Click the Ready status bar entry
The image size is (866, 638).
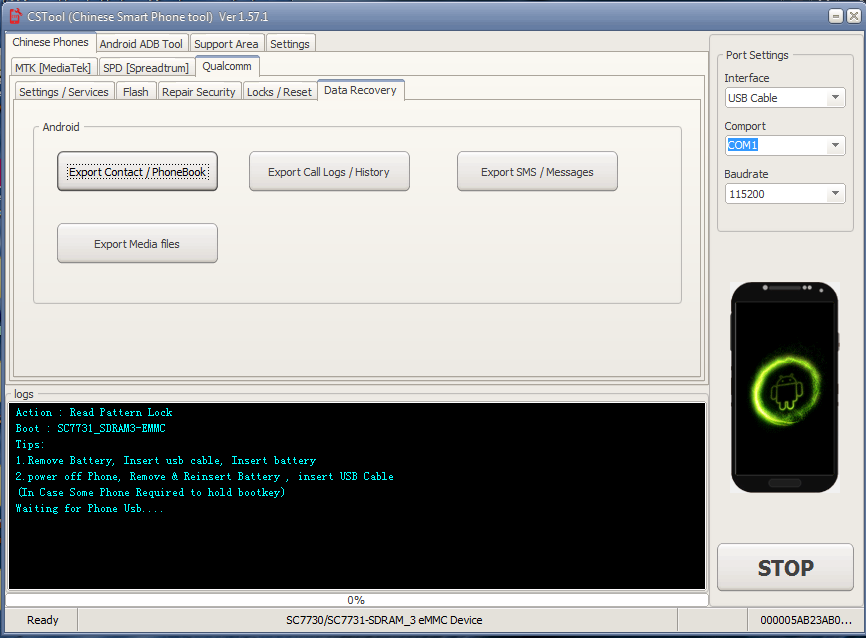point(43,620)
